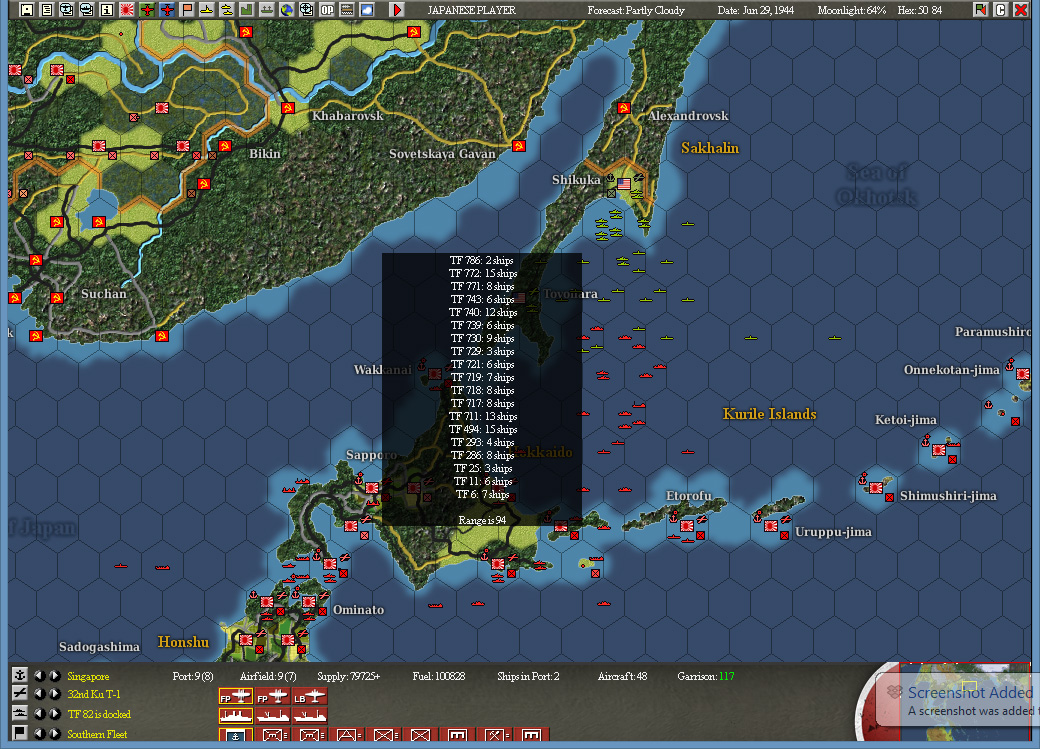1040x749 pixels.
Task: Click the Alexandrovsk Soviet base marker
Action: pyautogui.click(x=623, y=107)
